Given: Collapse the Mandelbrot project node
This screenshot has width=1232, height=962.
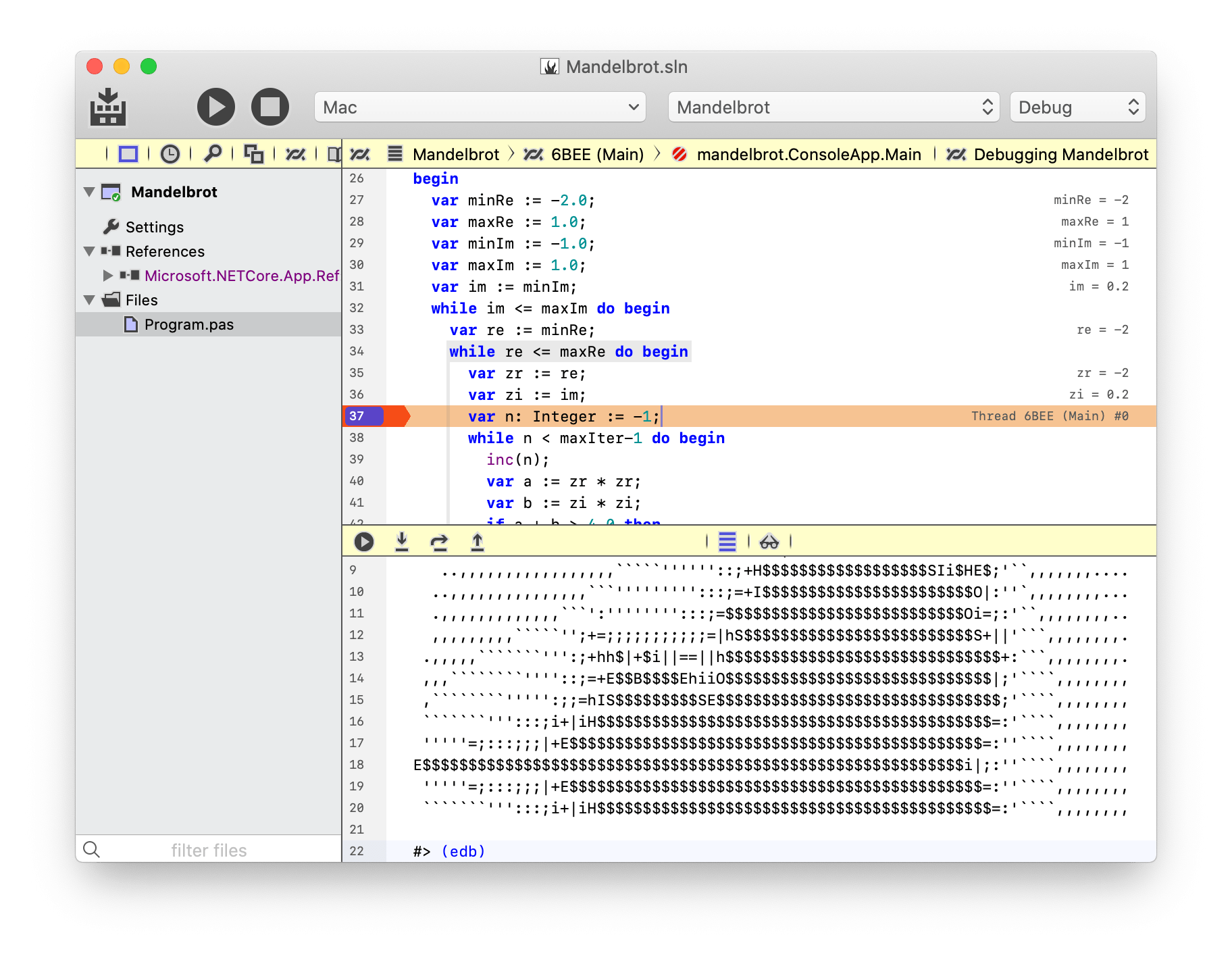Looking at the screenshot, I should click(89, 192).
